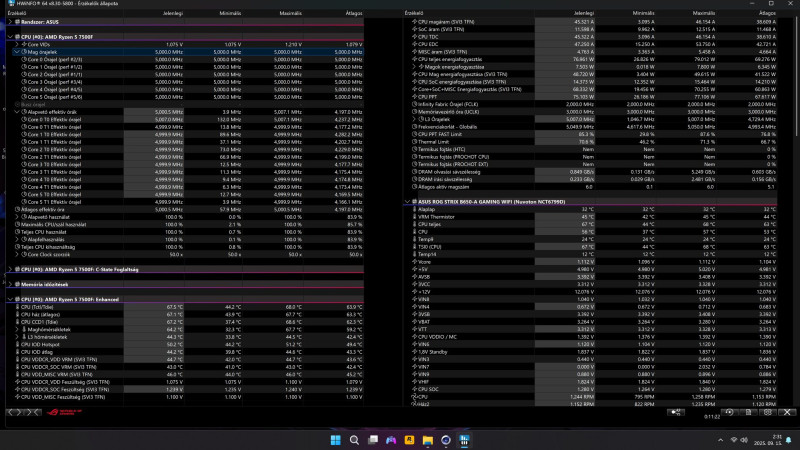Open the round browser taskbar icon
This screenshot has width=800, height=450.
(446, 440)
